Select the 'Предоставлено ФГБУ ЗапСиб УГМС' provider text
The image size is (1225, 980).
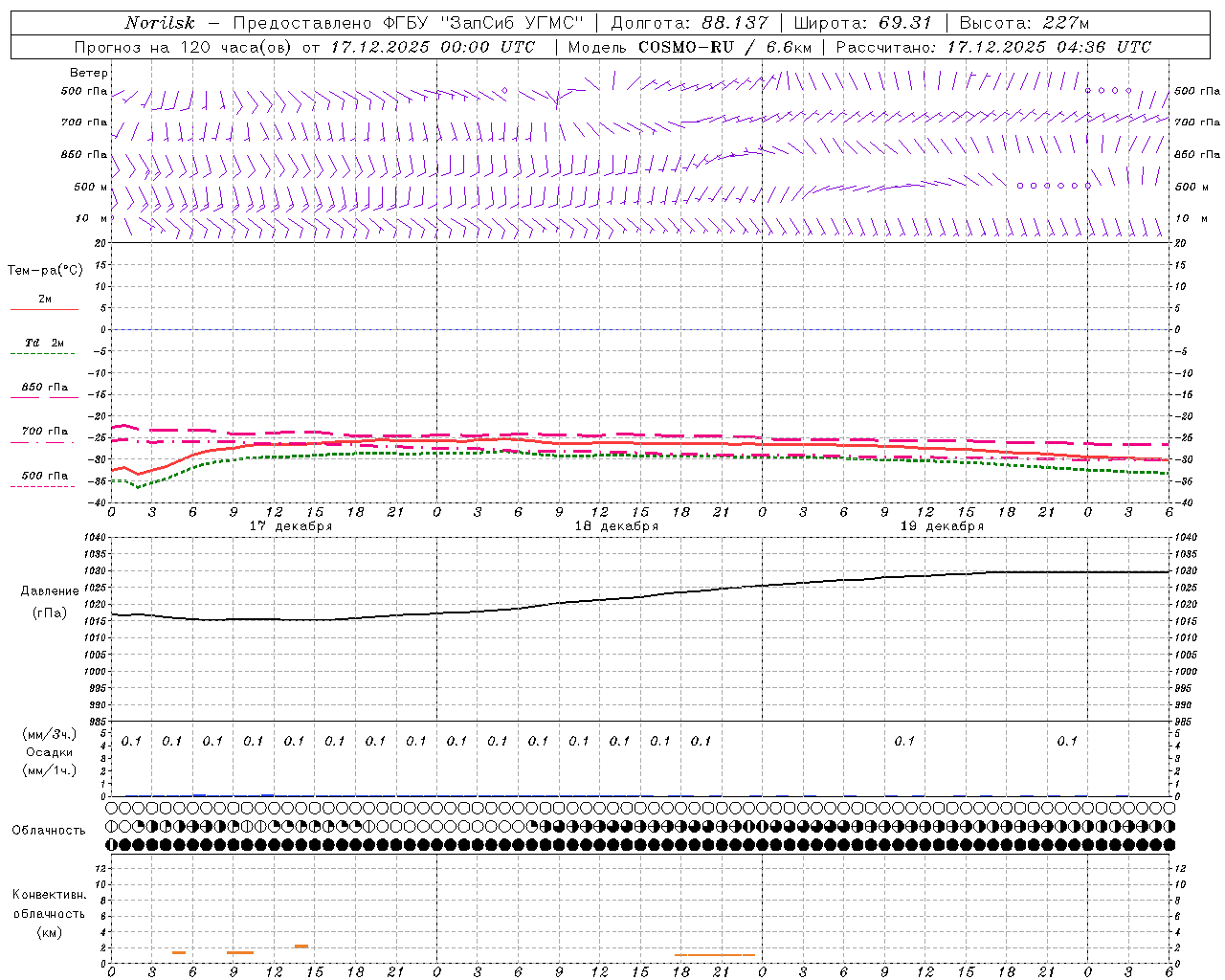click(x=408, y=23)
